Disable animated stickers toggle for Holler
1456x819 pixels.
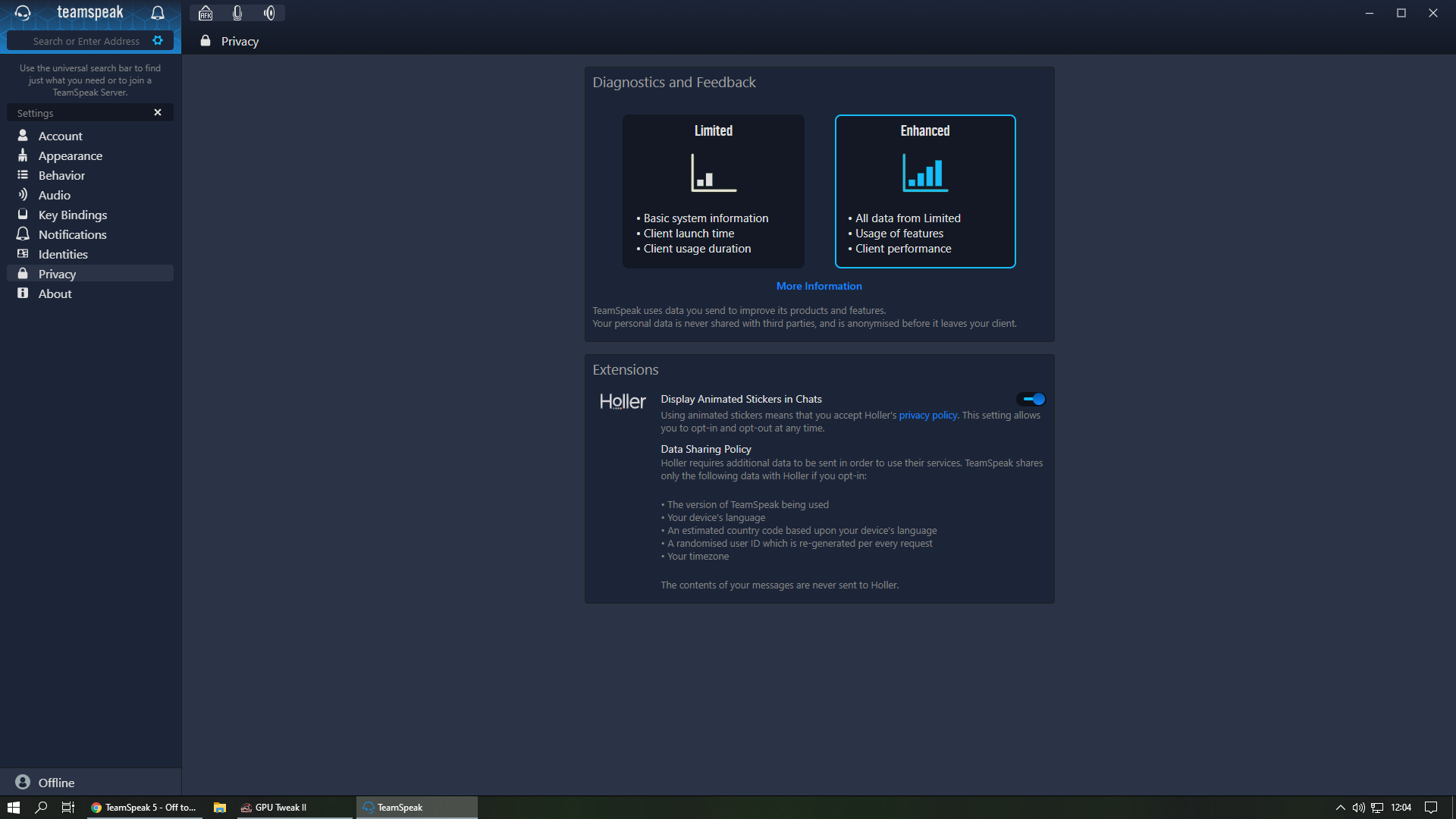[1032, 399]
